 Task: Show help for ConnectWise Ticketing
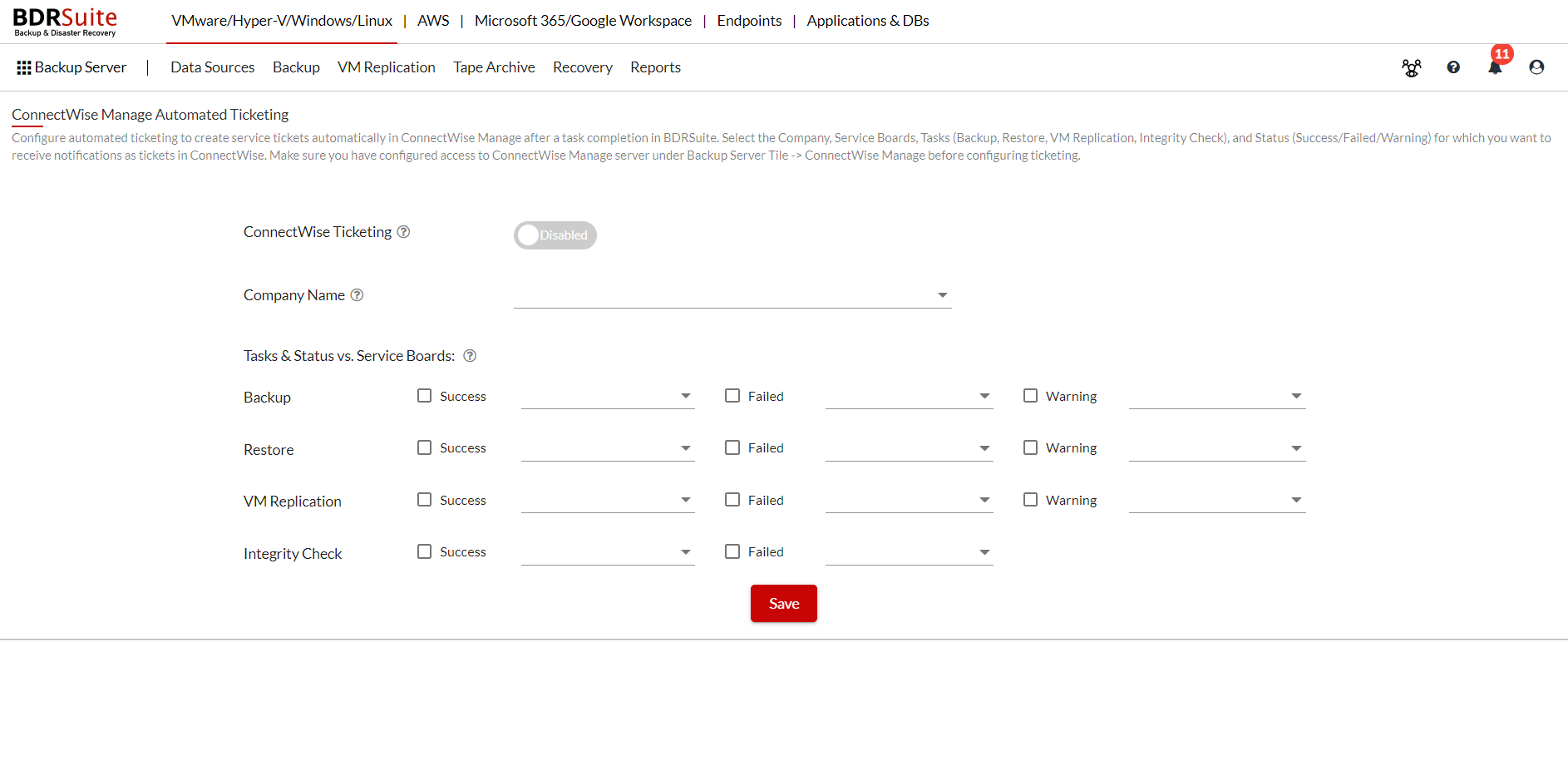click(403, 232)
